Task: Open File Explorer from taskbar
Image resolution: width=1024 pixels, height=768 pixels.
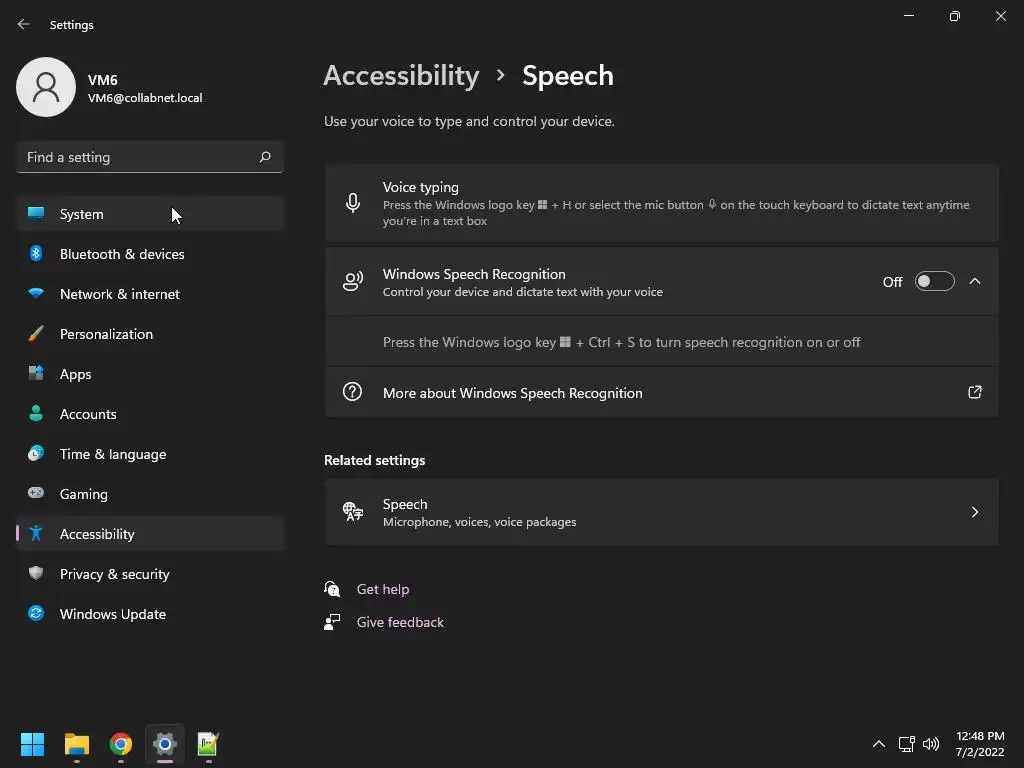Action: [76, 744]
